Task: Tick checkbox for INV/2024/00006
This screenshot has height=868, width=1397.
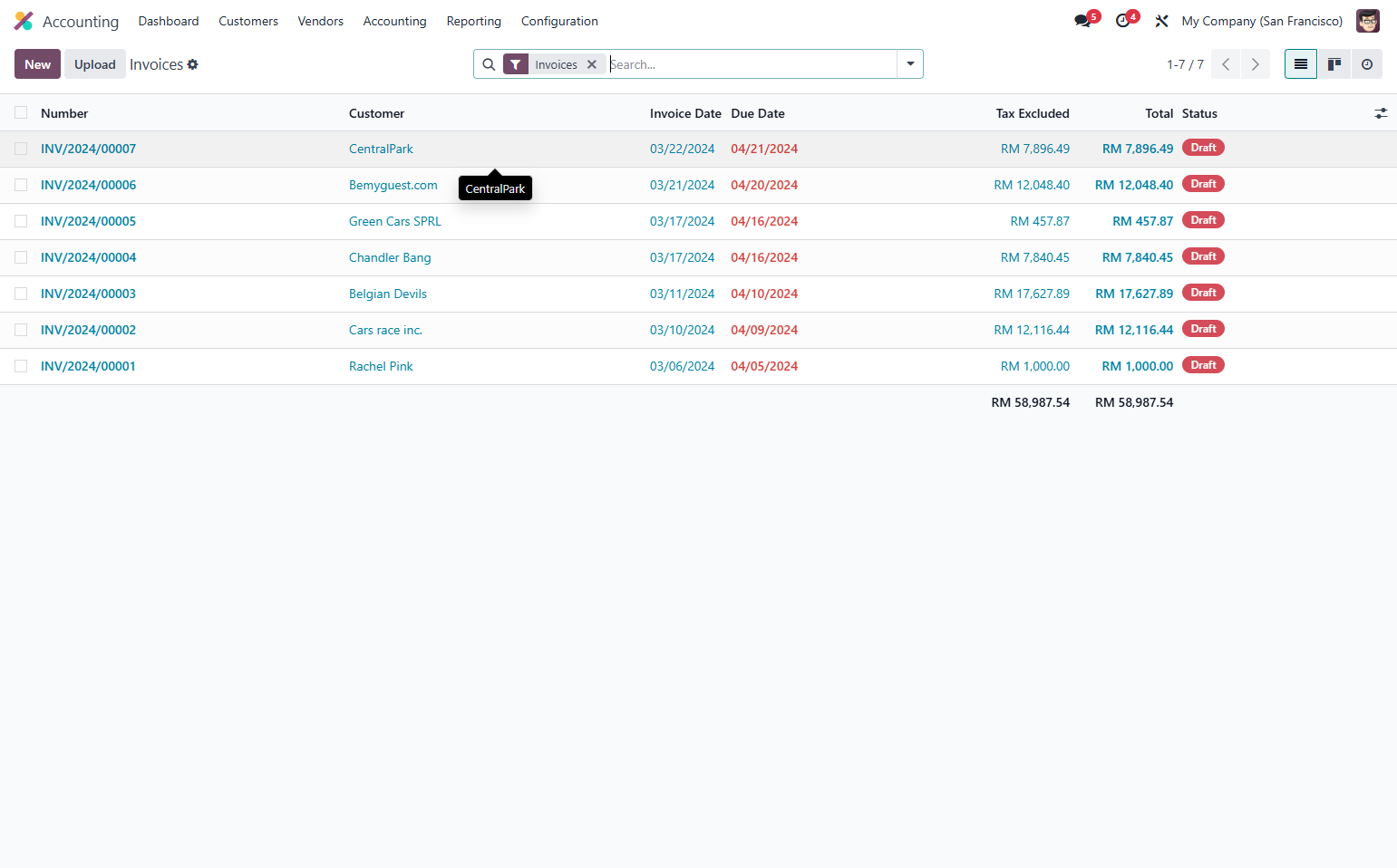Action: (x=21, y=185)
